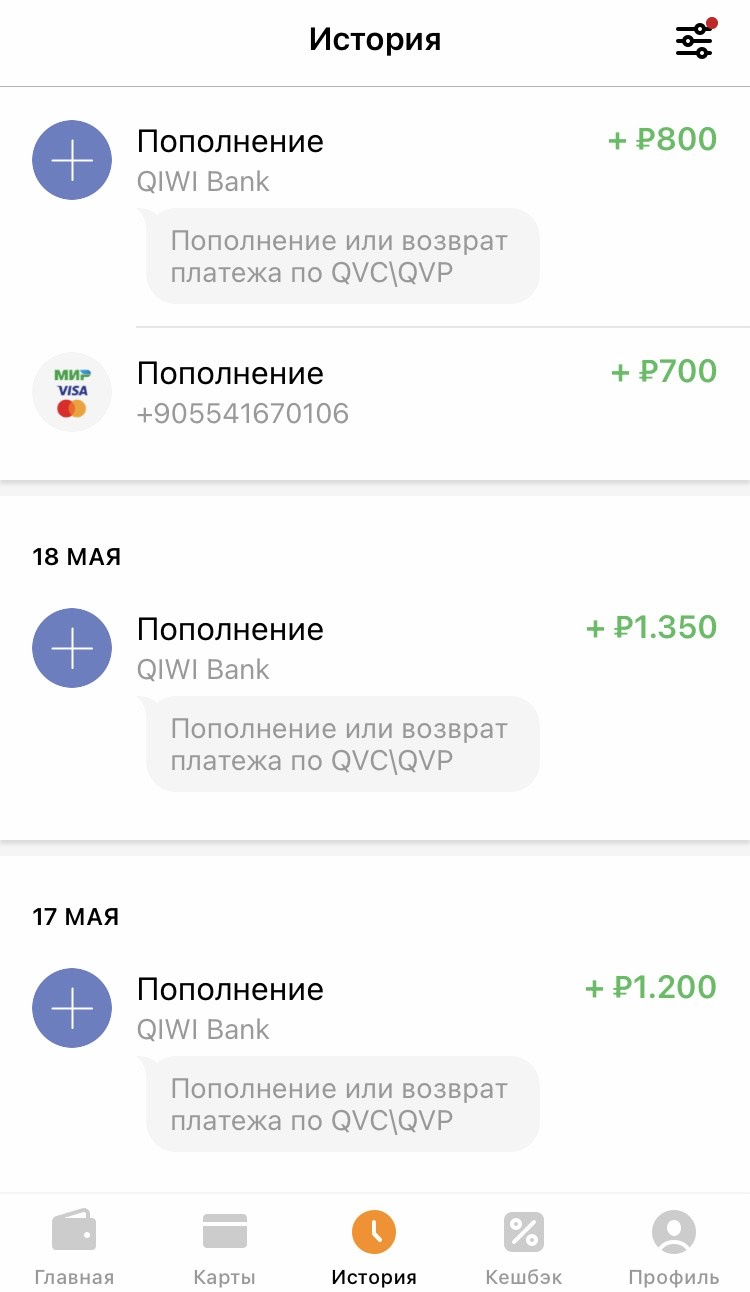Tap the 17 МАЯ date header
Screen dimensions: 750x1292
click(x=76, y=917)
